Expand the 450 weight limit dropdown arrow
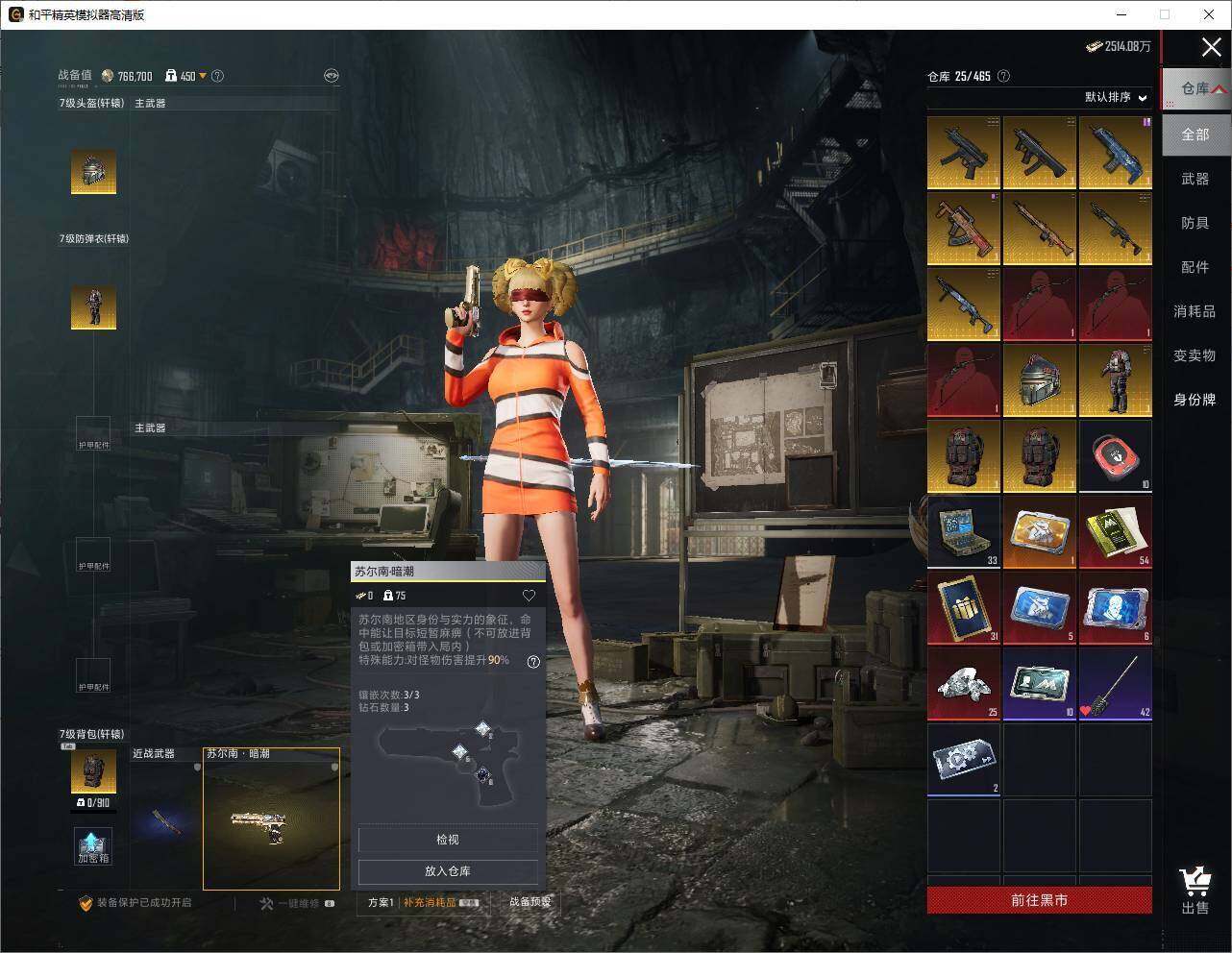 click(203, 76)
